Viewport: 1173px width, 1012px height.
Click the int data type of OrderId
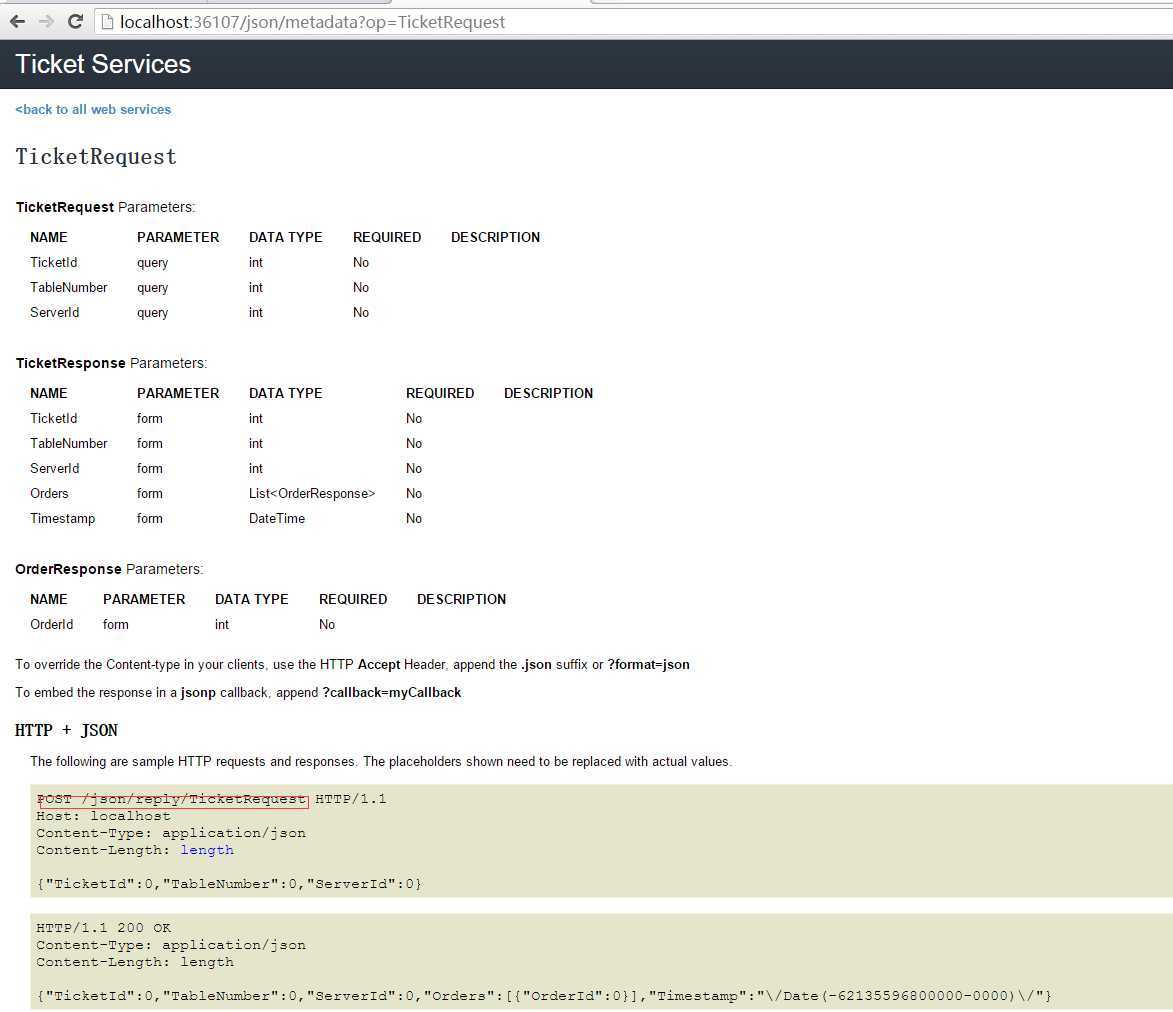[x=222, y=625]
